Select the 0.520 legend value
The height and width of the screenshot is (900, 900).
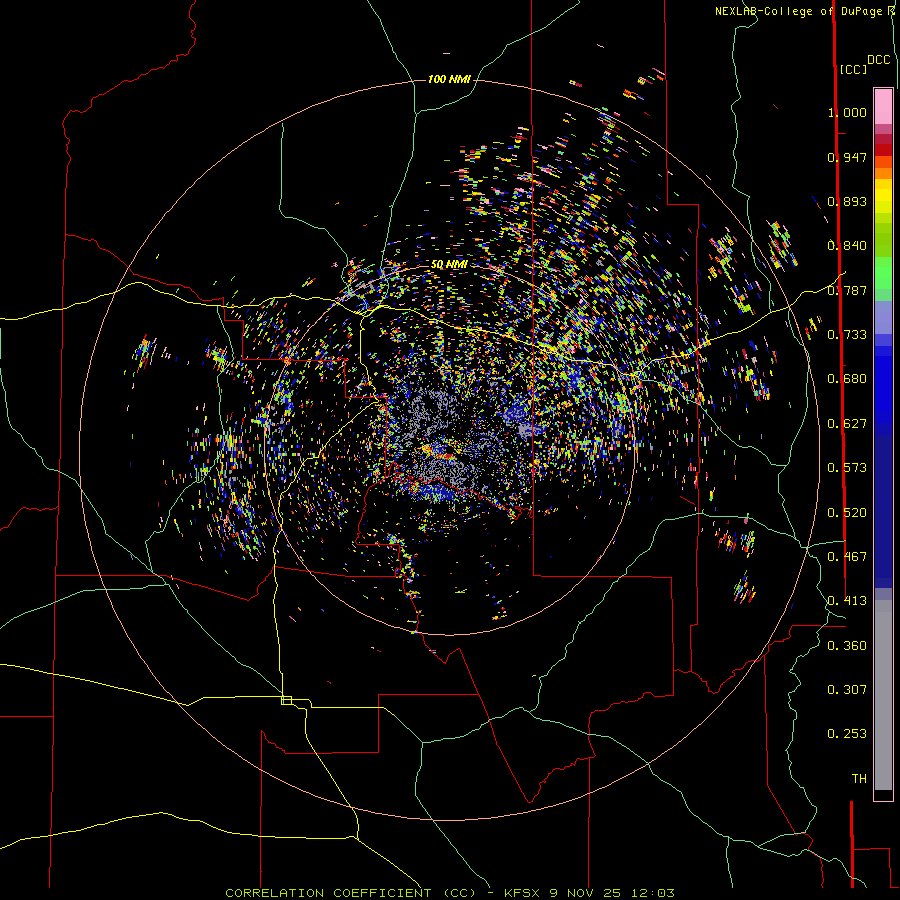(847, 513)
